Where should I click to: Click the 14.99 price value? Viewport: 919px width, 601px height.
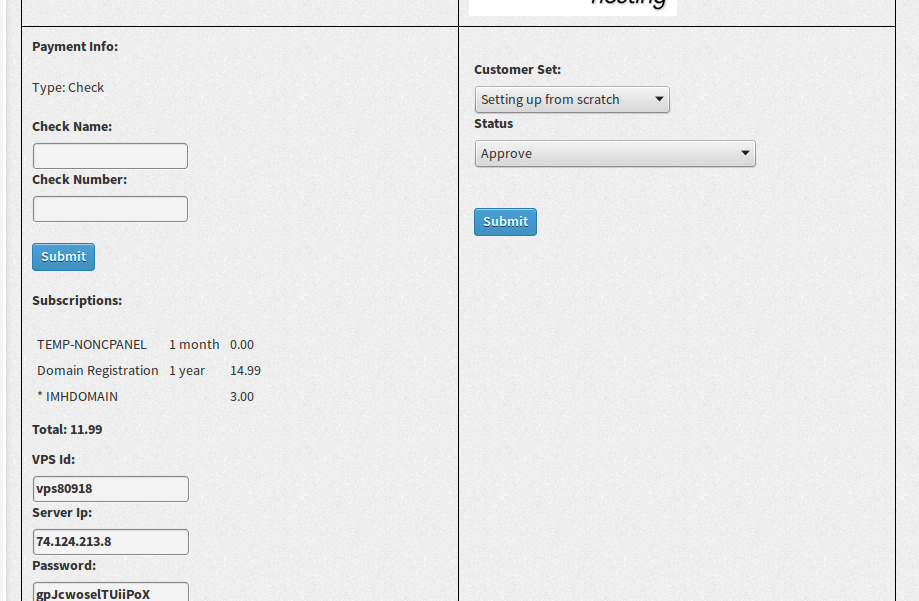pos(245,370)
